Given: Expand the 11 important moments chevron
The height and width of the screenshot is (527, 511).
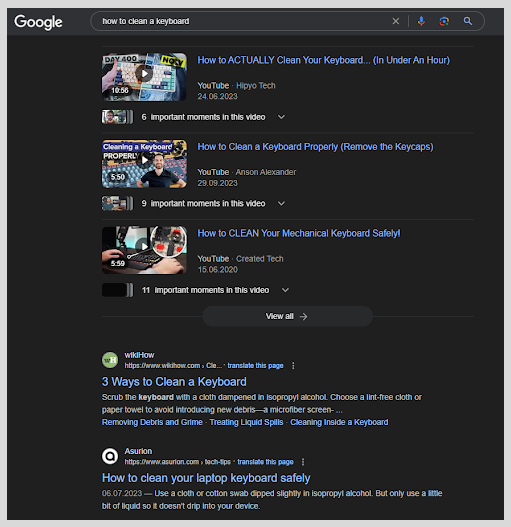Looking at the screenshot, I should (x=285, y=290).
